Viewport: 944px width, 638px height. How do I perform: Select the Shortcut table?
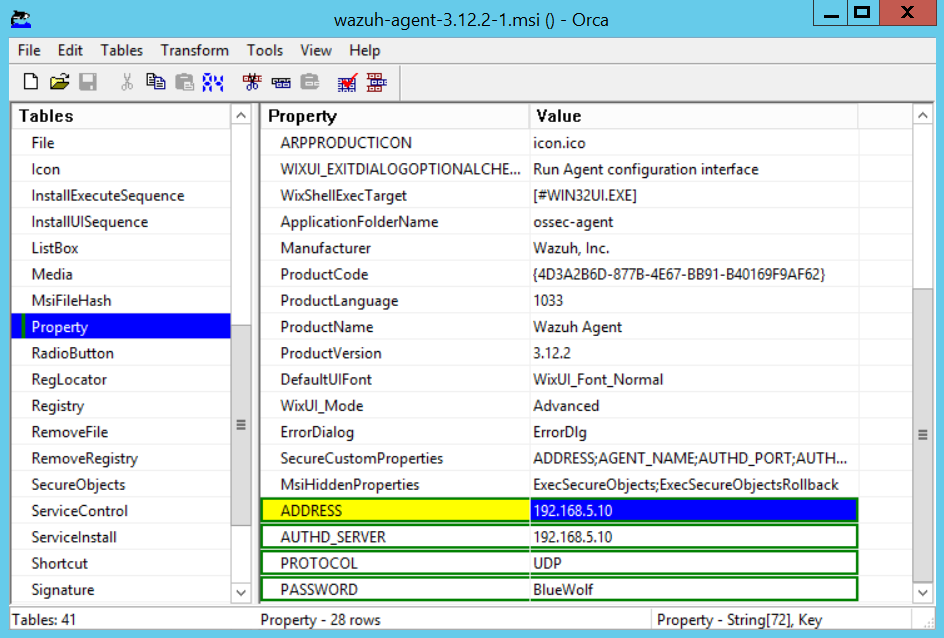pos(121,563)
